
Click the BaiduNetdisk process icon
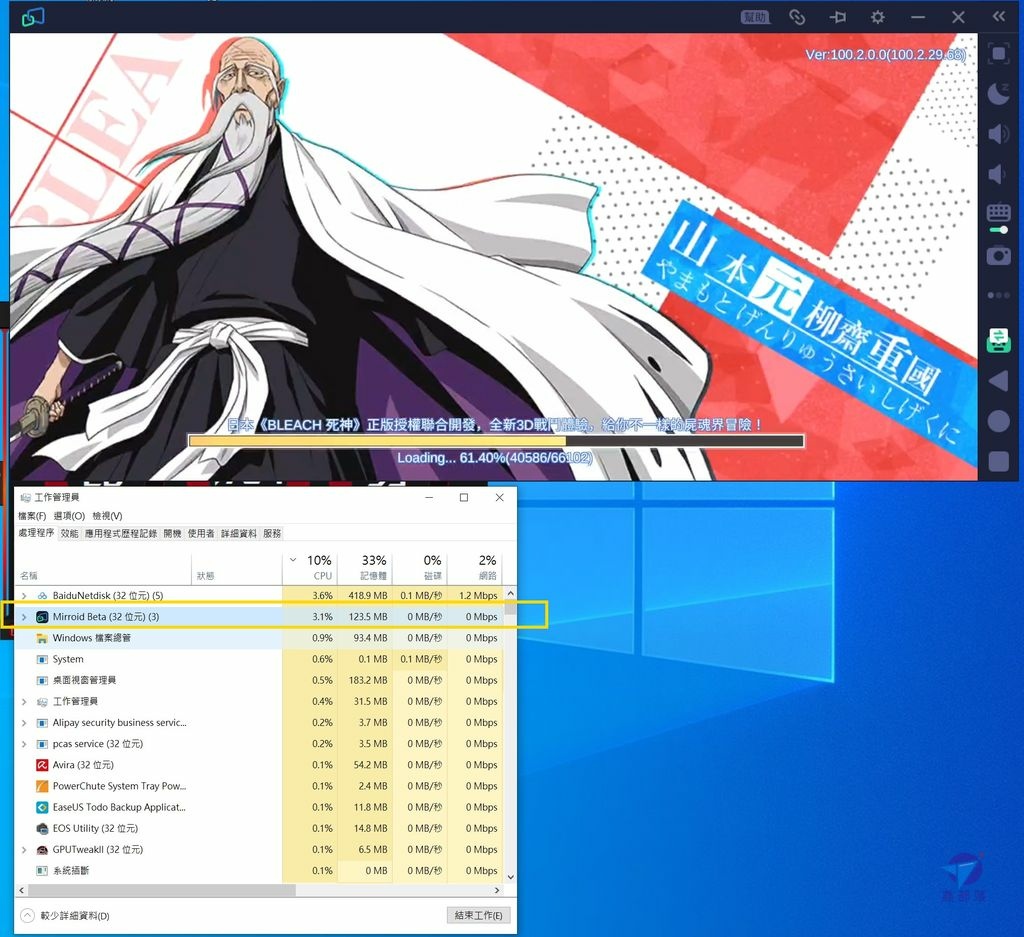click(42, 596)
